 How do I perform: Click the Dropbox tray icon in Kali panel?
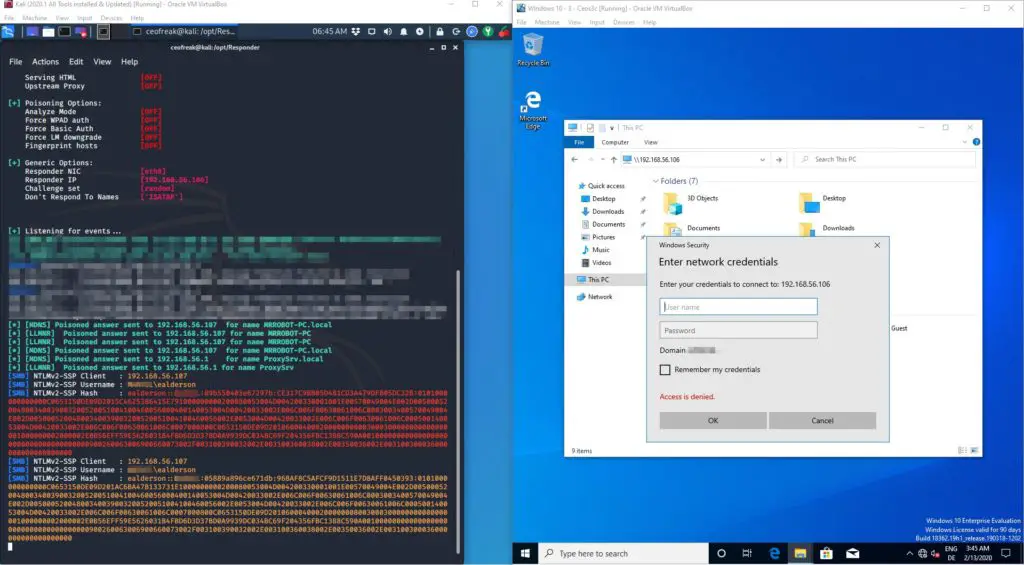pyautogui.click(x=356, y=31)
